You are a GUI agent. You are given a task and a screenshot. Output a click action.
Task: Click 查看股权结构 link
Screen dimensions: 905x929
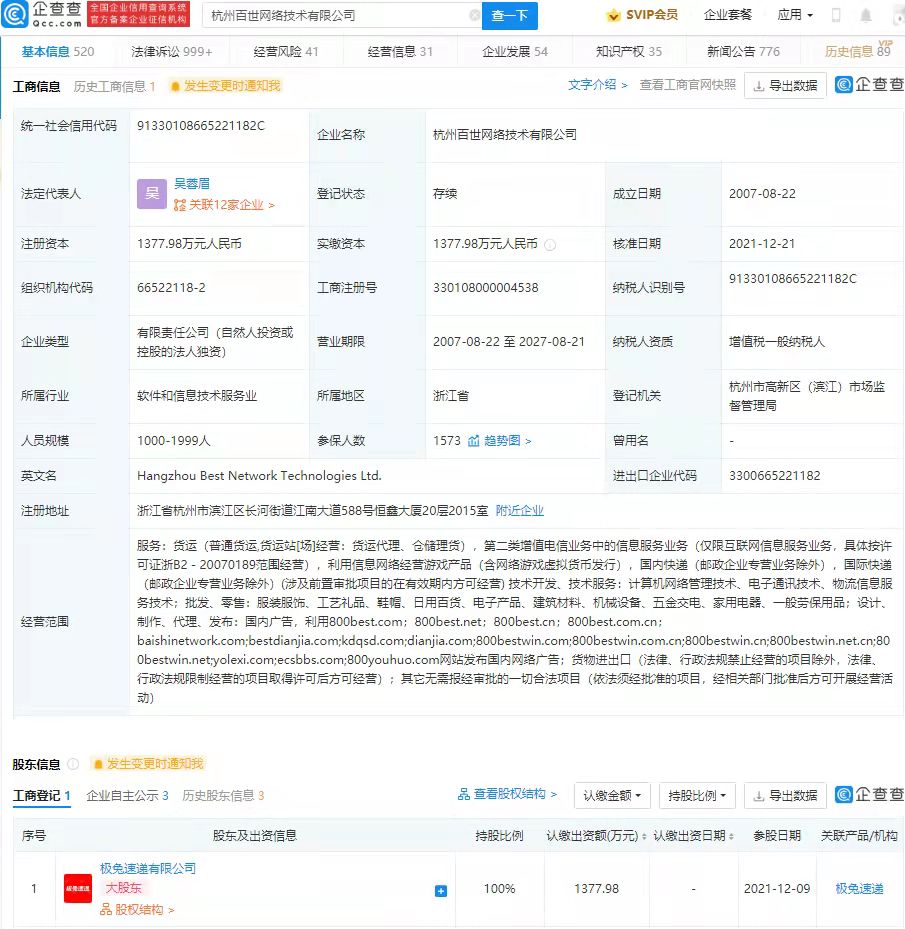pyautogui.click(x=508, y=794)
